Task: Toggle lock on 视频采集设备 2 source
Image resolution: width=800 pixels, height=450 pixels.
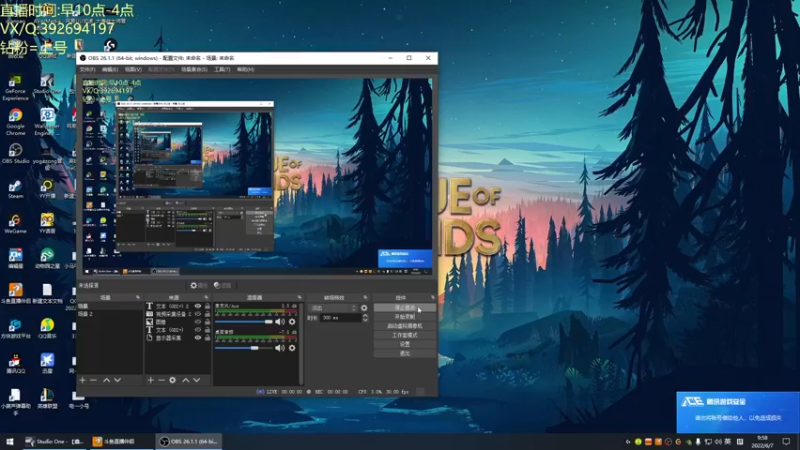Action: [207, 314]
